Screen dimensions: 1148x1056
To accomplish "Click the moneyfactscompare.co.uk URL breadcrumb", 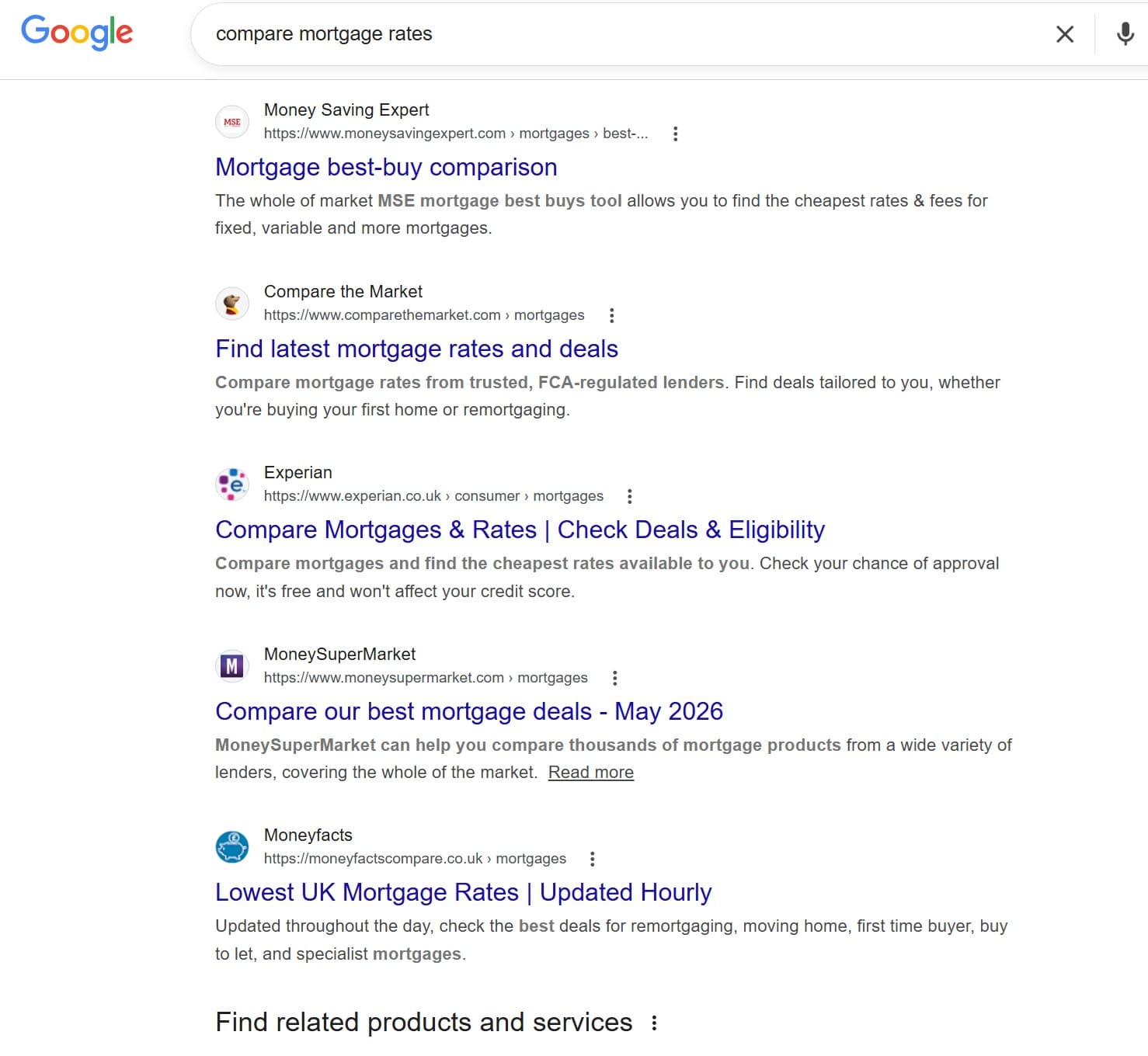I will point(415,859).
